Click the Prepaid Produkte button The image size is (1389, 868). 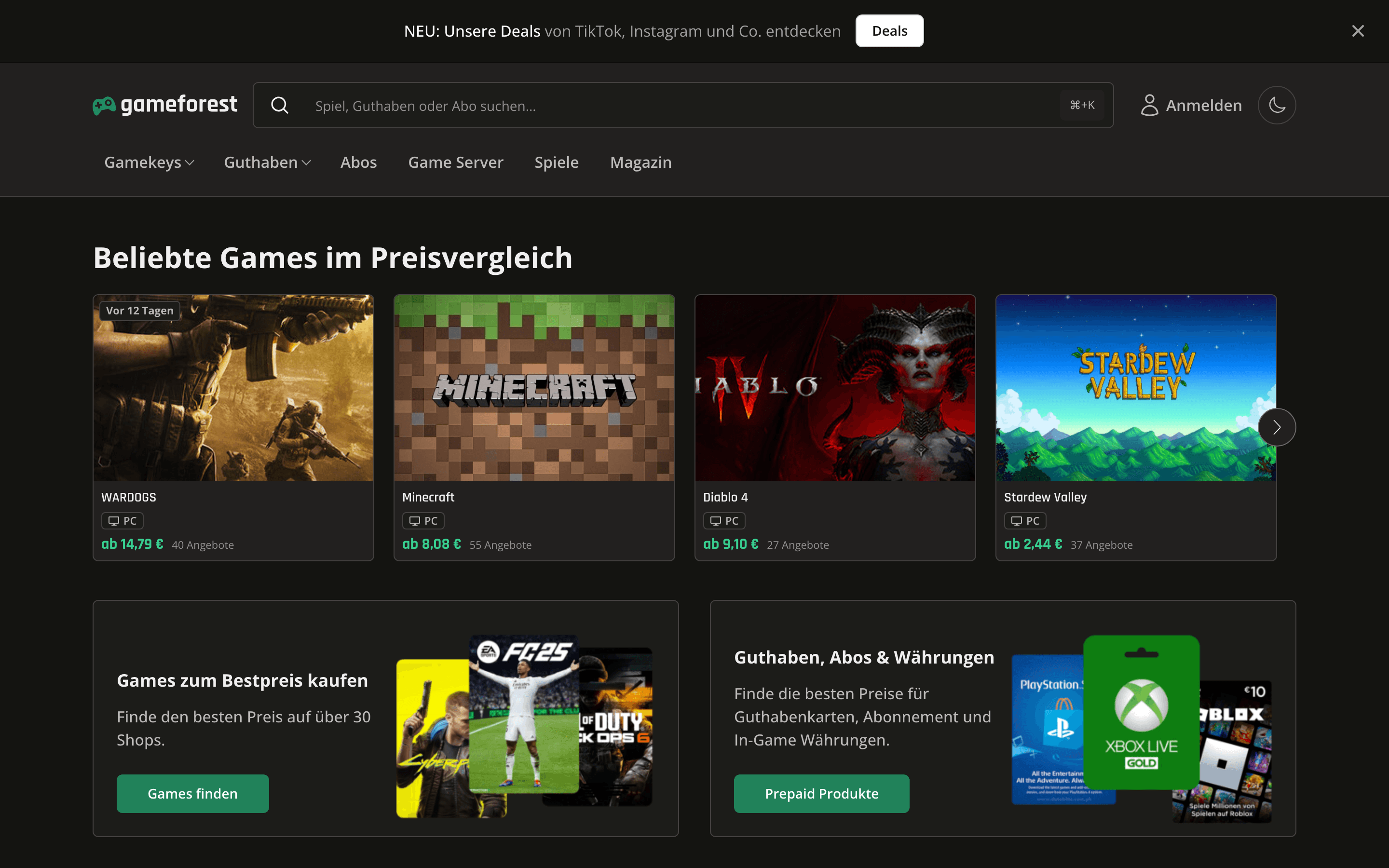(821, 793)
